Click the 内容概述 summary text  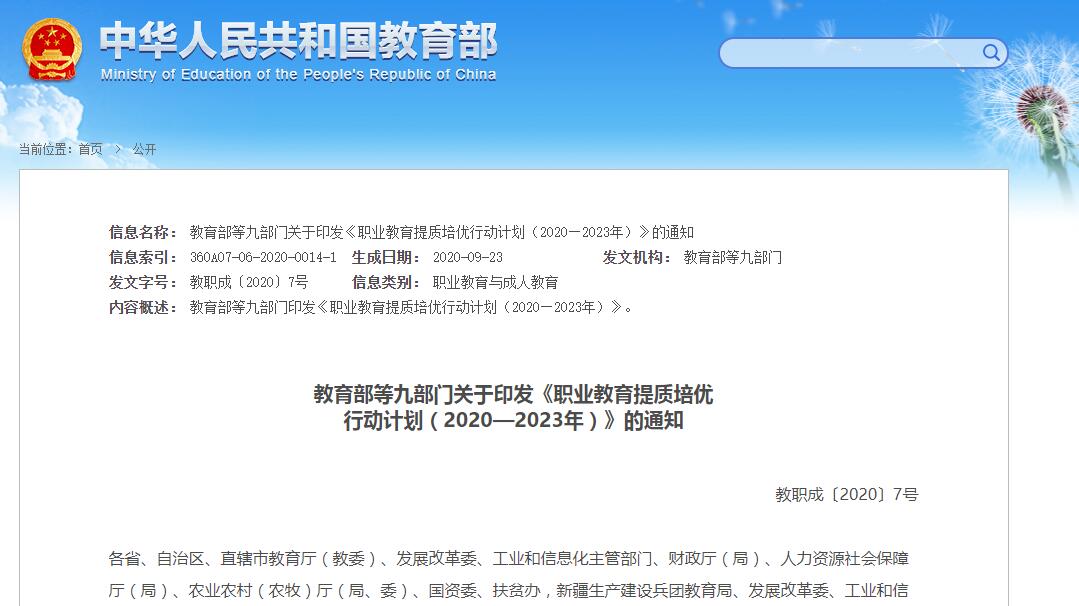(x=410, y=307)
